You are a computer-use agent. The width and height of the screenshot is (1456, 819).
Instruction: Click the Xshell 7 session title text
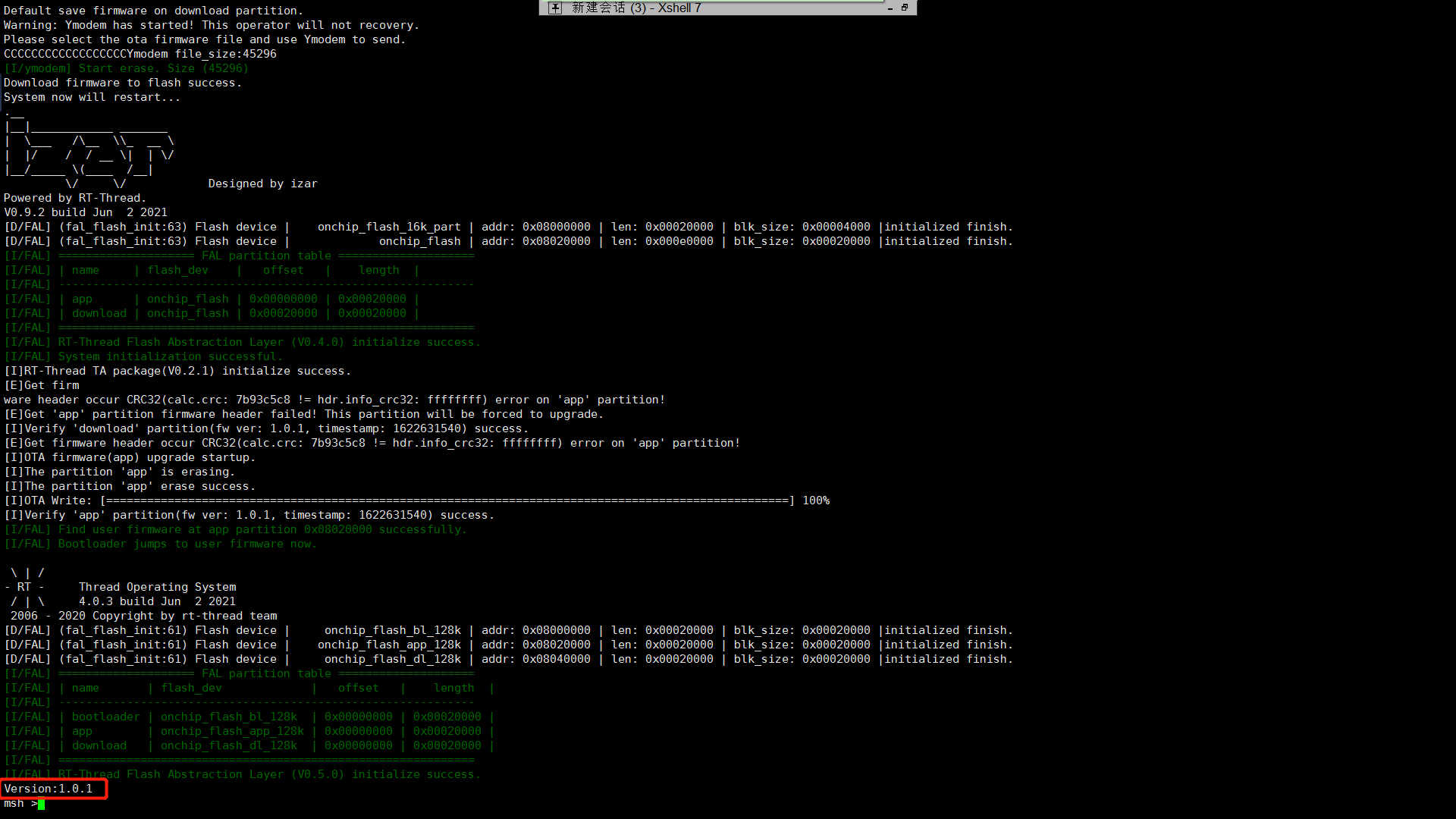pos(636,8)
